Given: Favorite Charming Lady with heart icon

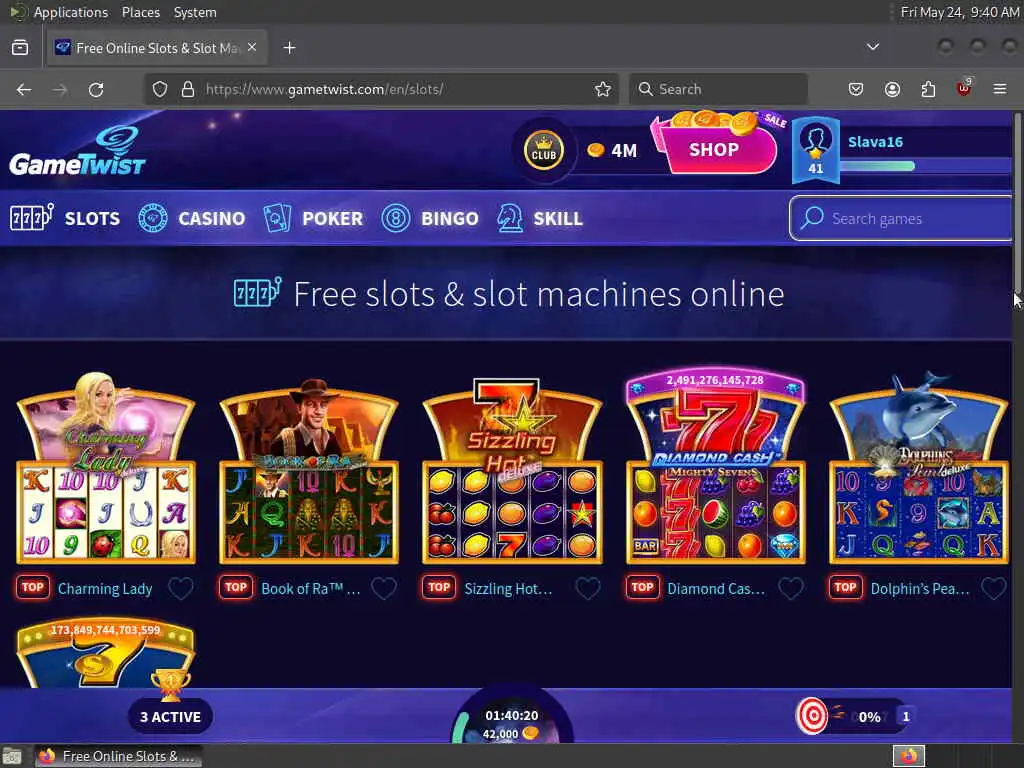Looking at the screenshot, I should click(x=181, y=588).
